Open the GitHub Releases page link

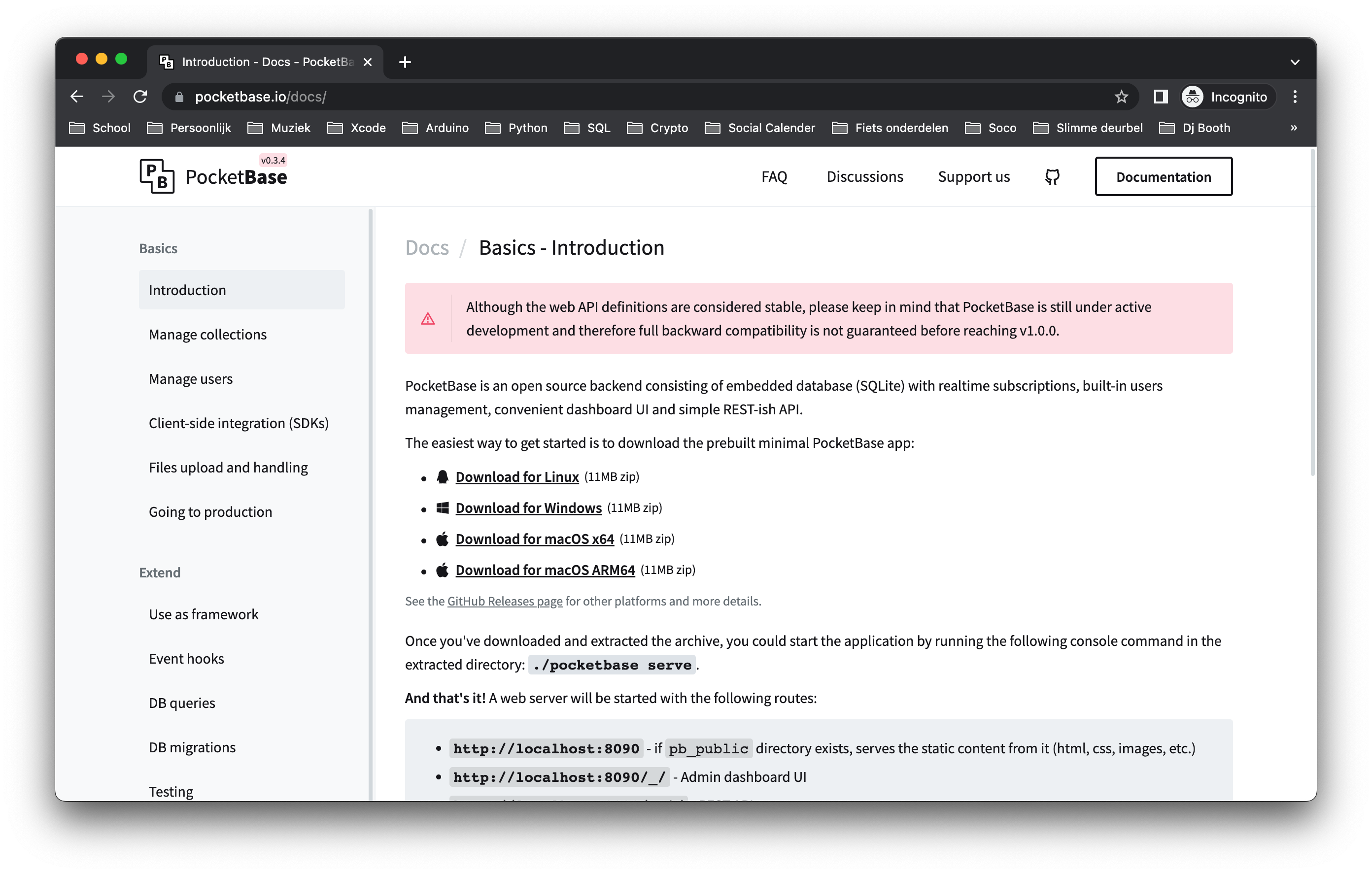coord(504,601)
